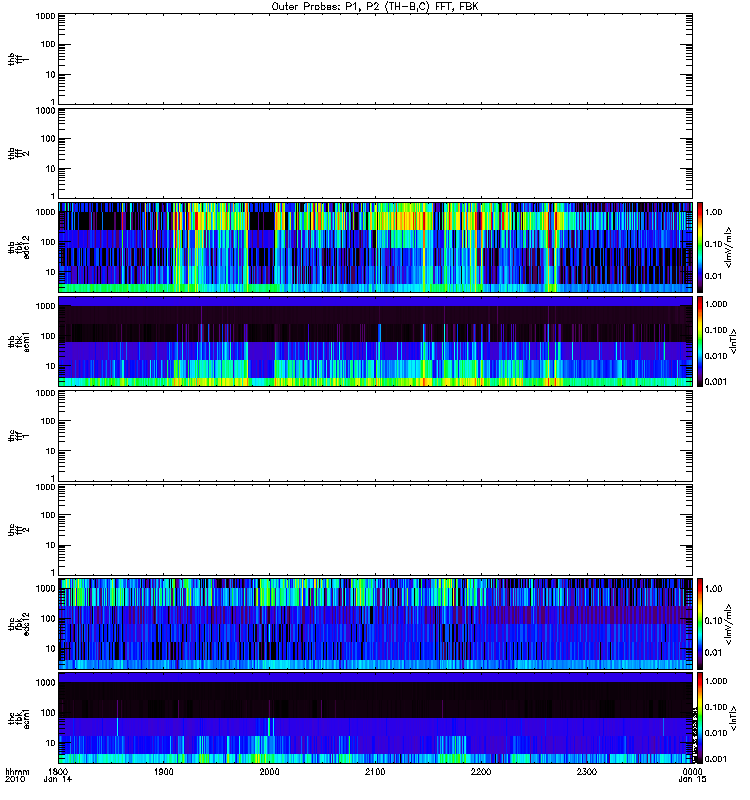Screen dimensions: 750x800
Task: Click the empty thb fff 1 plot area
Action: tap(376, 59)
